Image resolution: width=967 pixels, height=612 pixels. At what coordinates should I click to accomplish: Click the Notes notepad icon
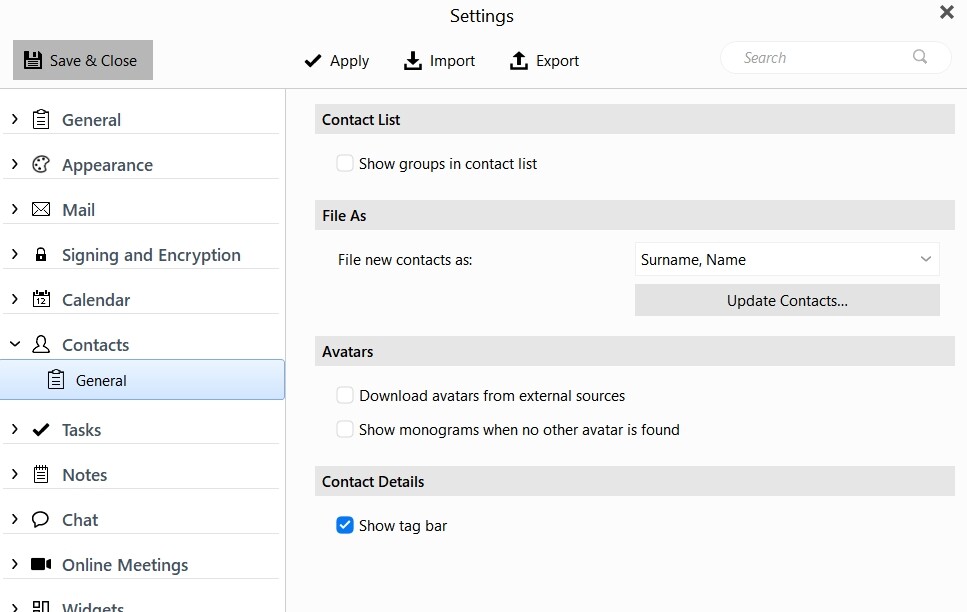[41, 474]
